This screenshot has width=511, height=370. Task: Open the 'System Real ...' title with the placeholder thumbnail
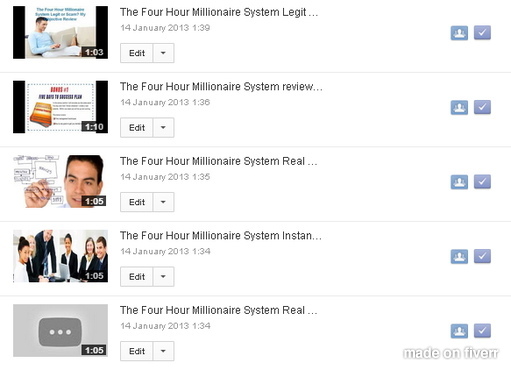click(x=219, y=310)
